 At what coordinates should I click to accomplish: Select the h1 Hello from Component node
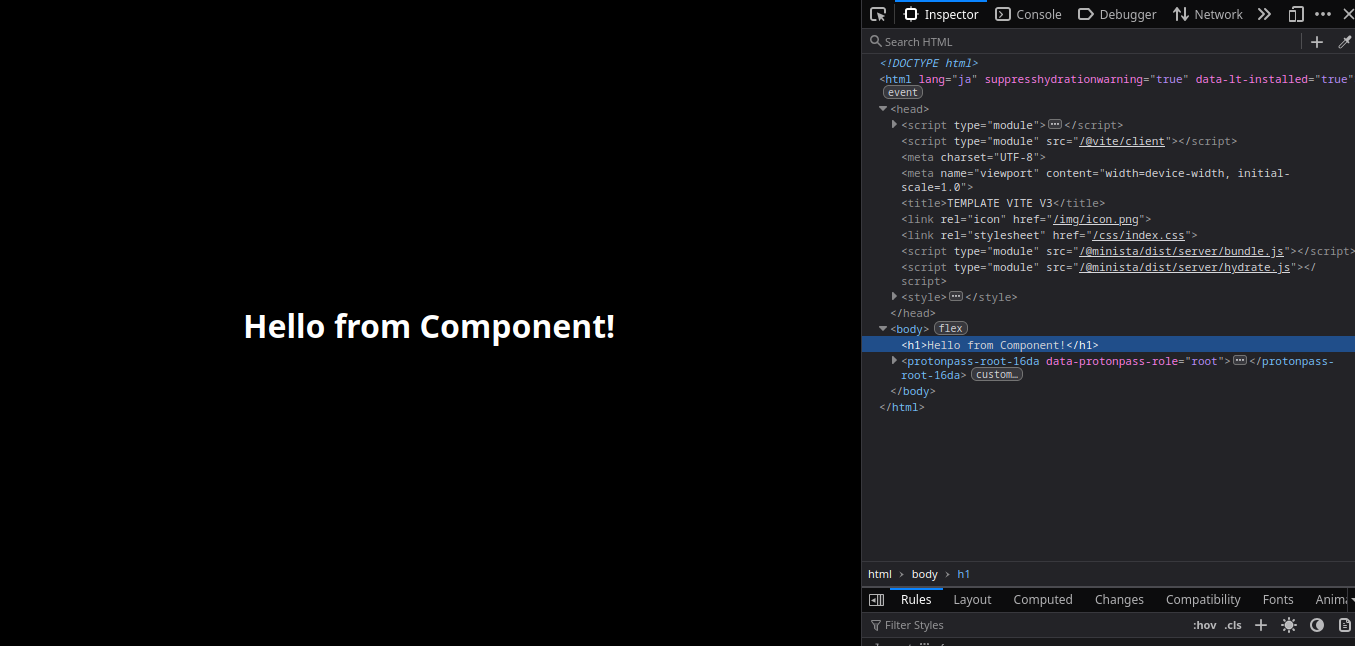coord(1108,344)
